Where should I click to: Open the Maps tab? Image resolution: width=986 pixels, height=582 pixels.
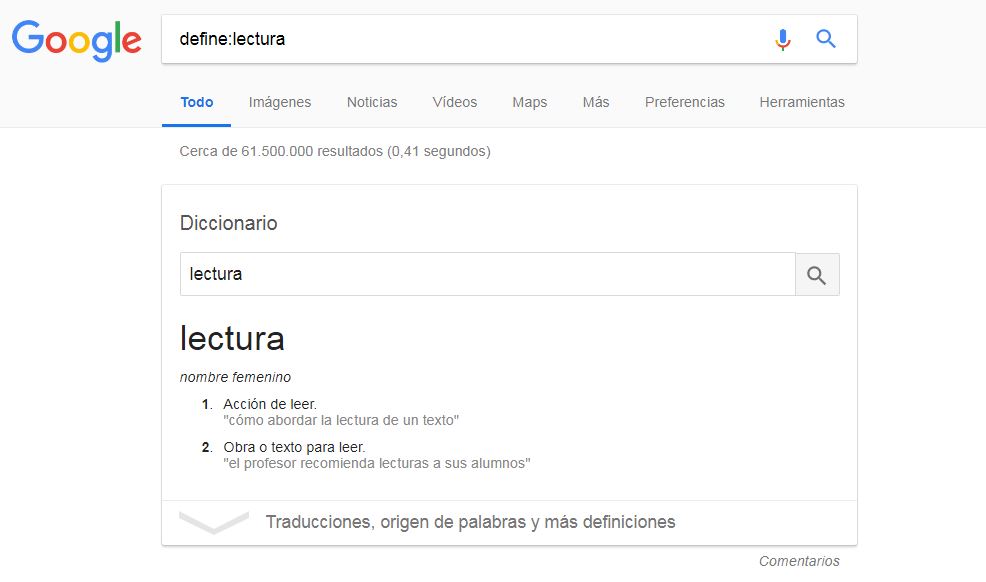click(x=530, y=102)
